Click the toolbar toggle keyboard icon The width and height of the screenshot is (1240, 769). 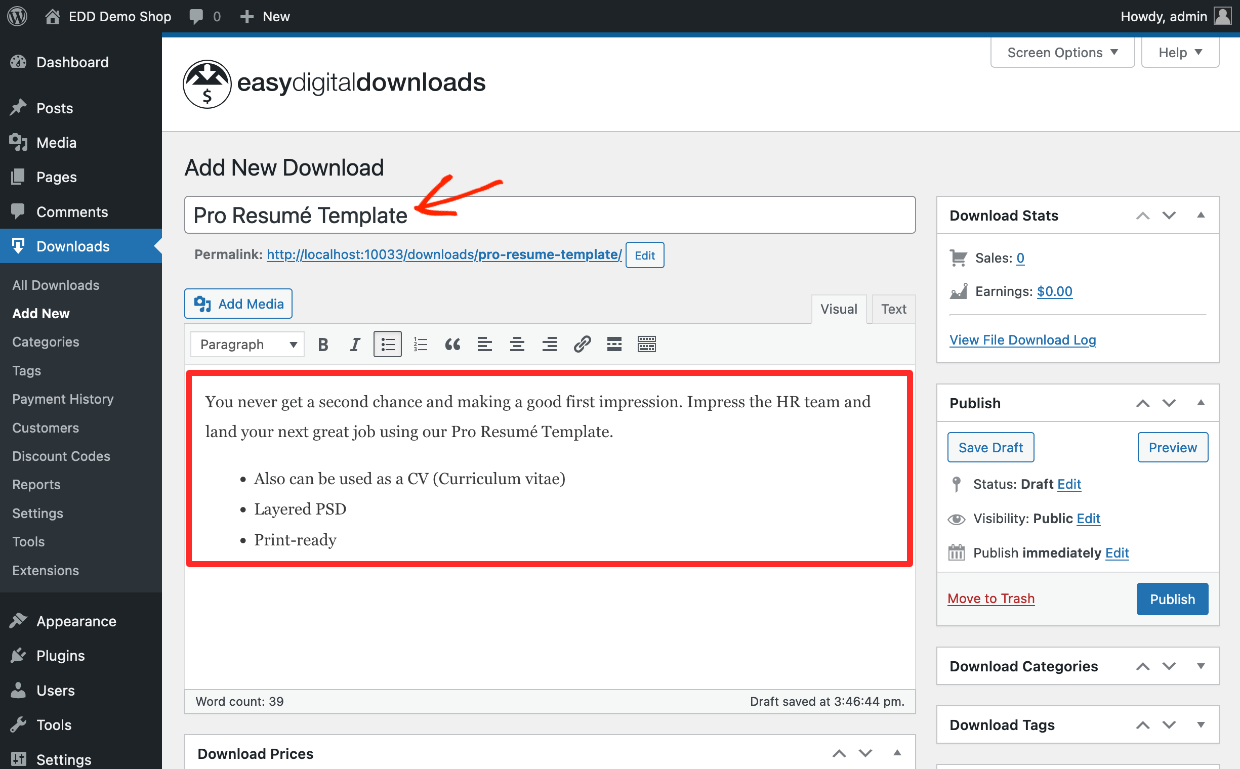pos(647,345)
